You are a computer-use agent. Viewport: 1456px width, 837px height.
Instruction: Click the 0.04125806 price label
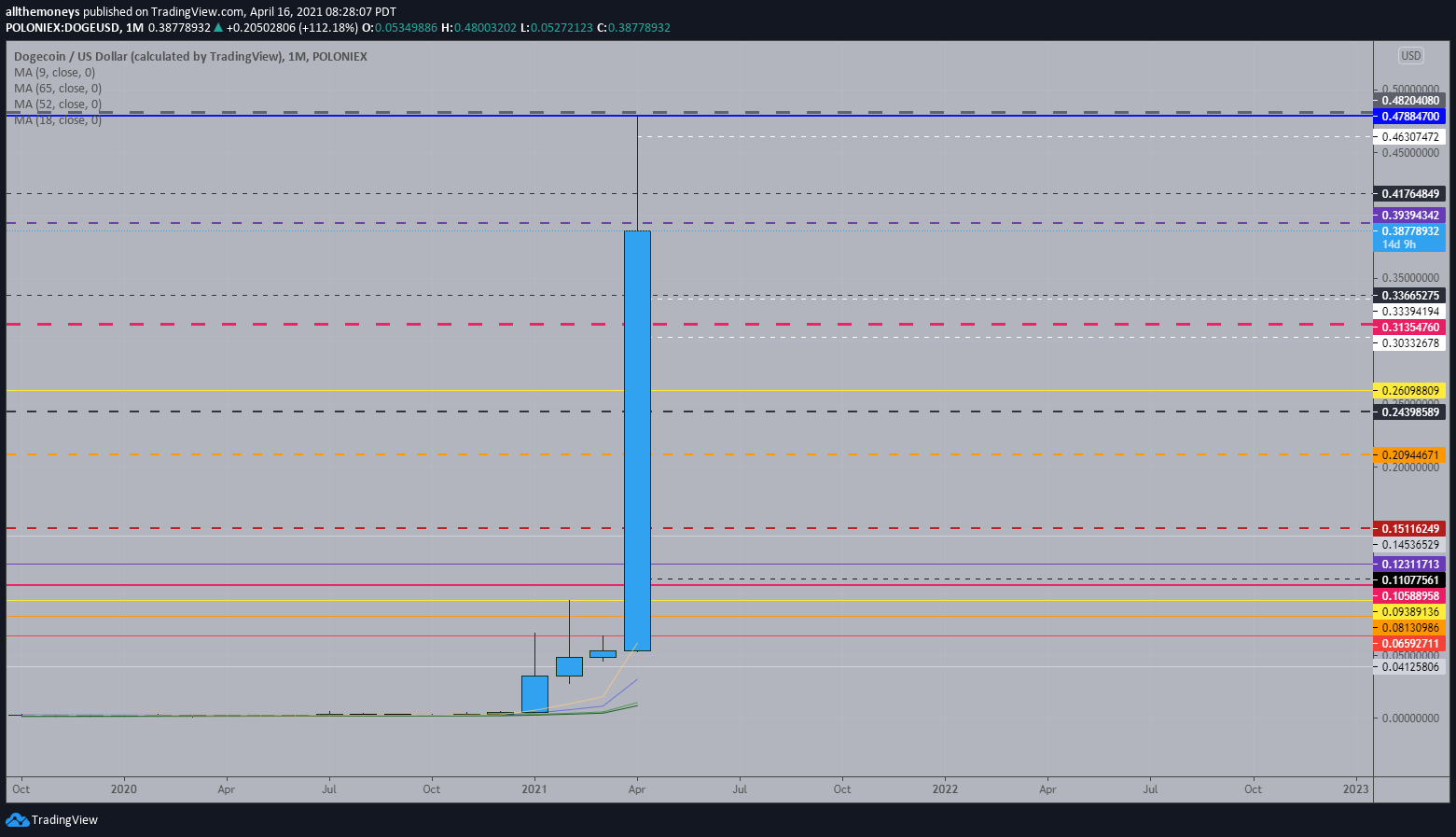click(x=1409, y=667)
